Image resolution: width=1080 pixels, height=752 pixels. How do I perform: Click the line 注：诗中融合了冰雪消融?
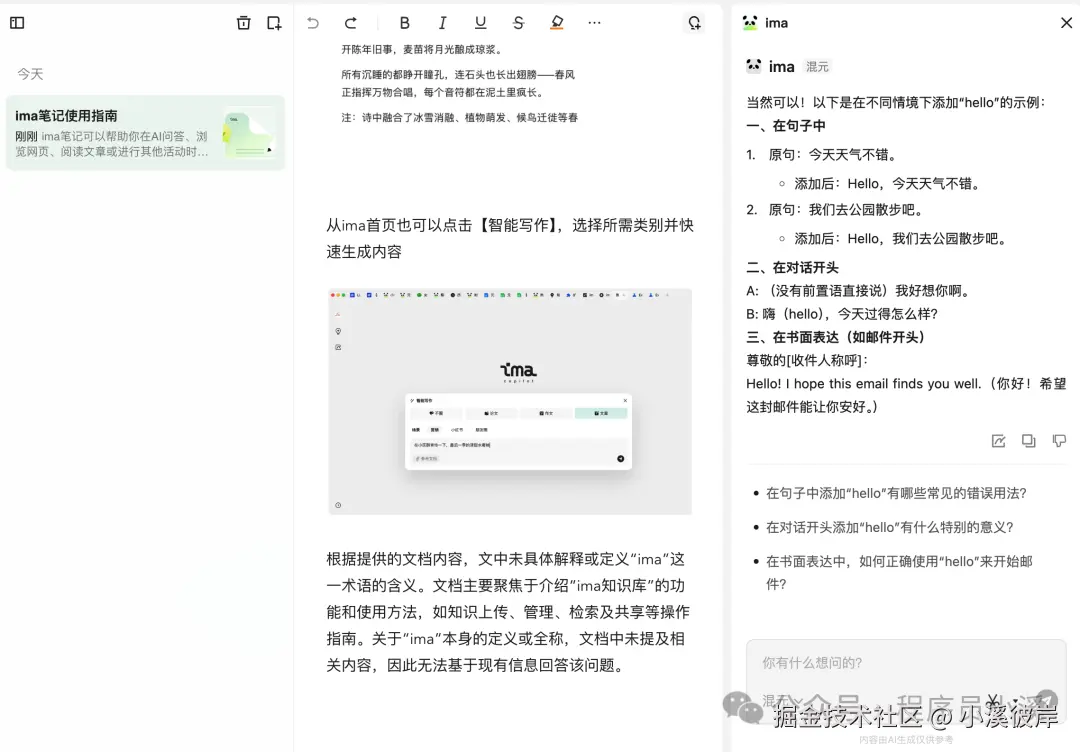(x=459, y=118)
